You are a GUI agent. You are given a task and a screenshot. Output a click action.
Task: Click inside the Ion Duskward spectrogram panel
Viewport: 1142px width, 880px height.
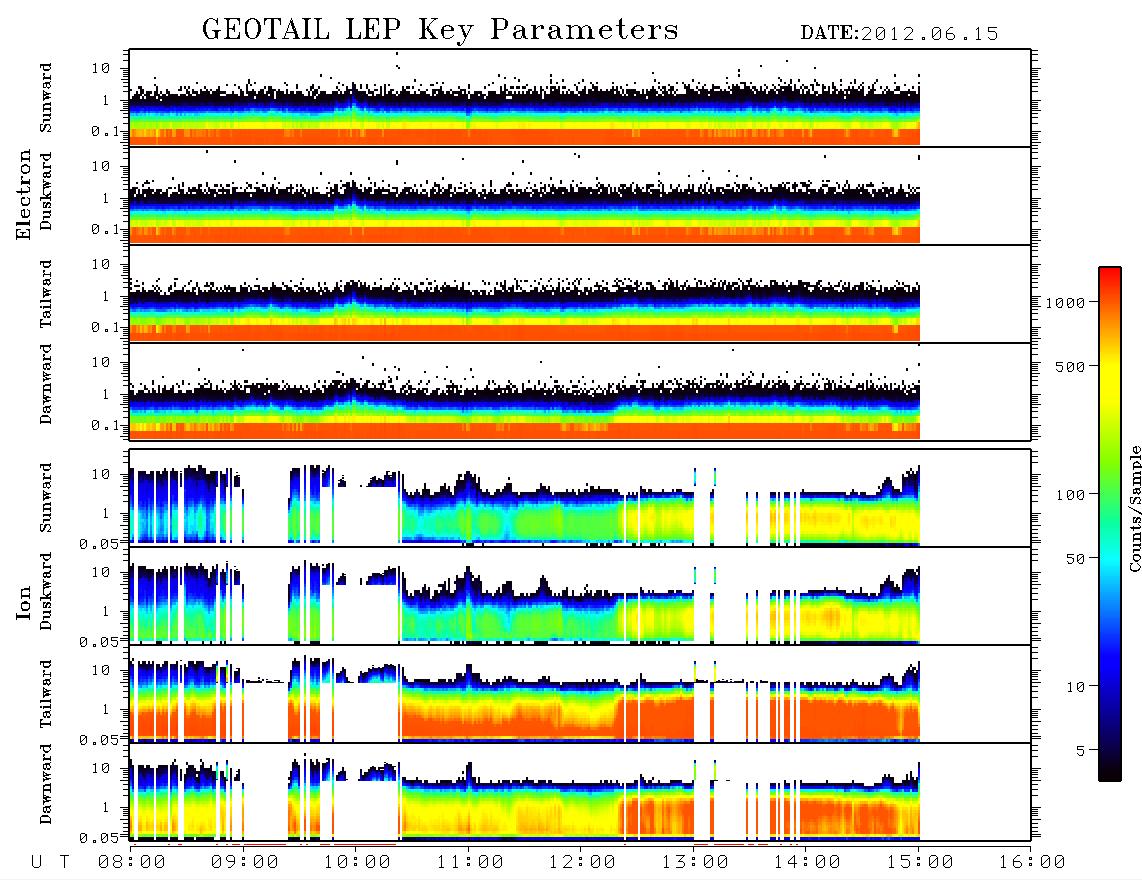580,596
